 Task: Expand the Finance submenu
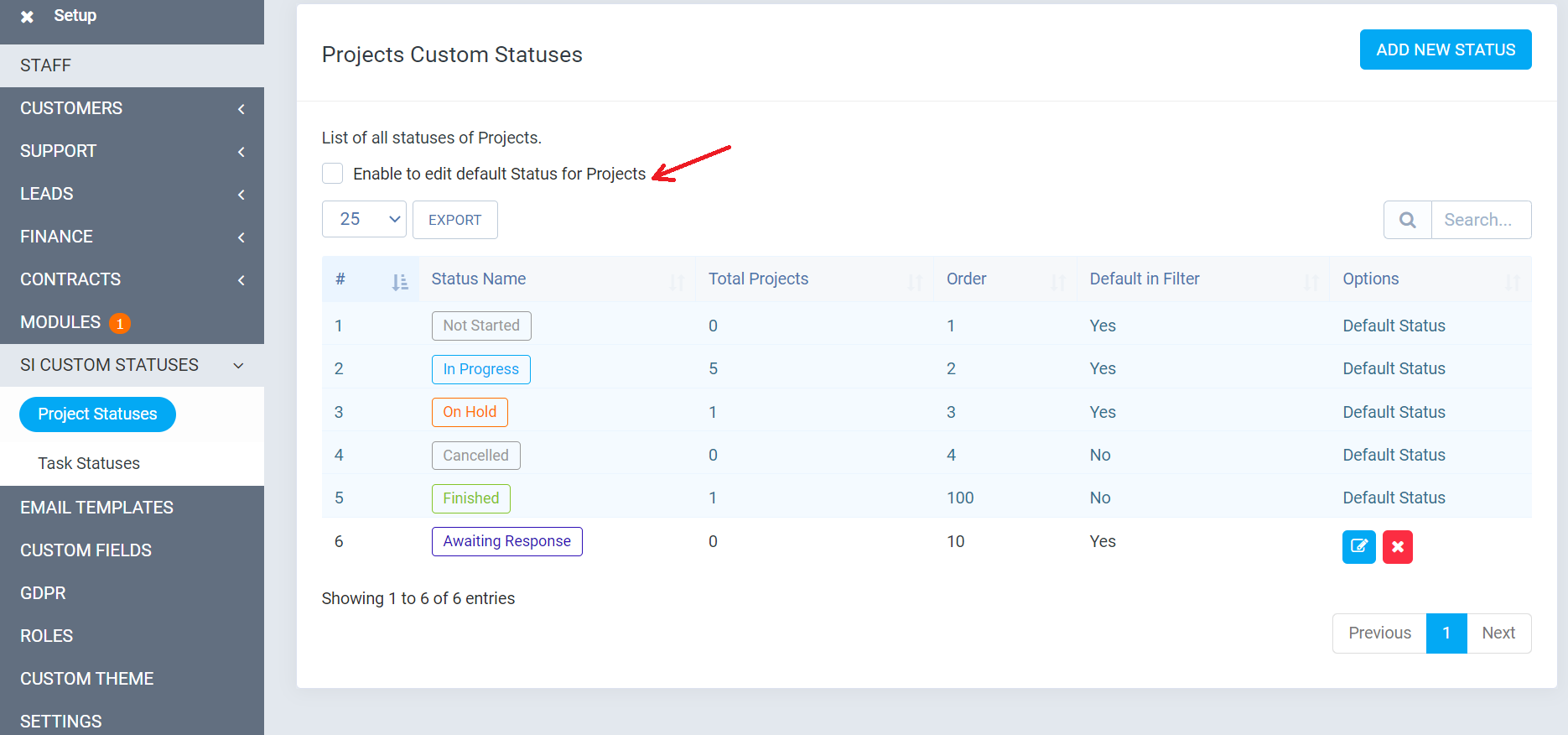pos(241,237)
